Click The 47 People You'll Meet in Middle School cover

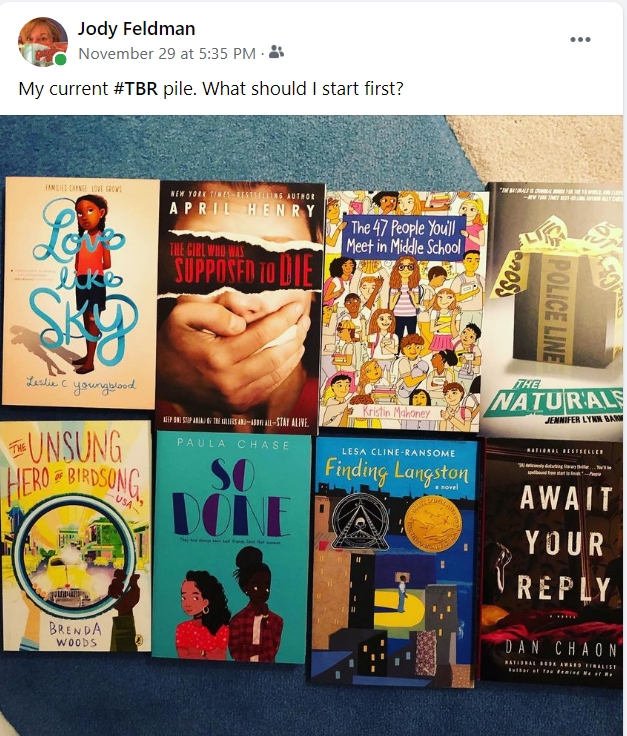pyautogui.click(x=404, y=309)
